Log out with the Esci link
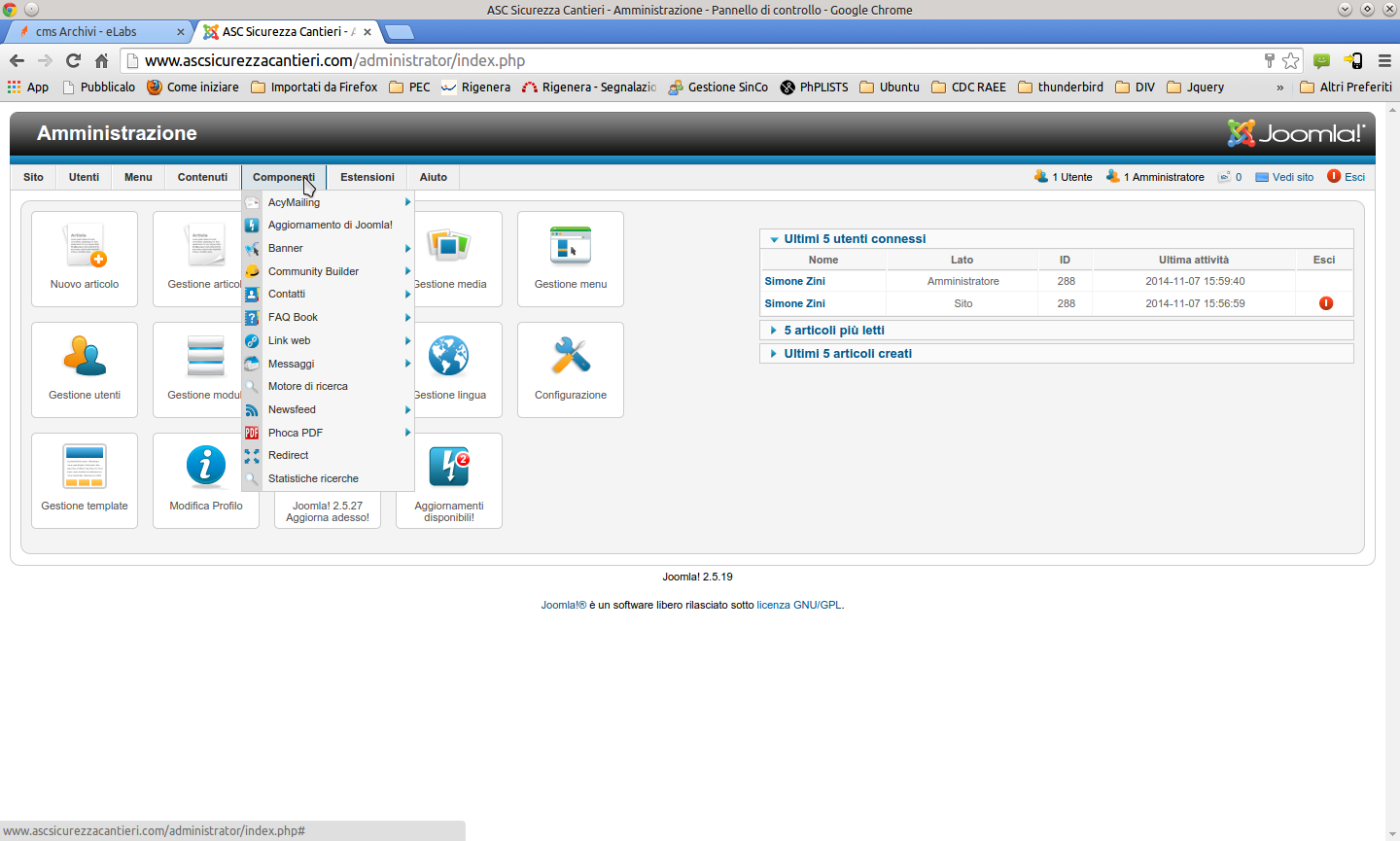Image resolution: width=1400 pixels, height=841 pixels. (x=1347, y=177)
